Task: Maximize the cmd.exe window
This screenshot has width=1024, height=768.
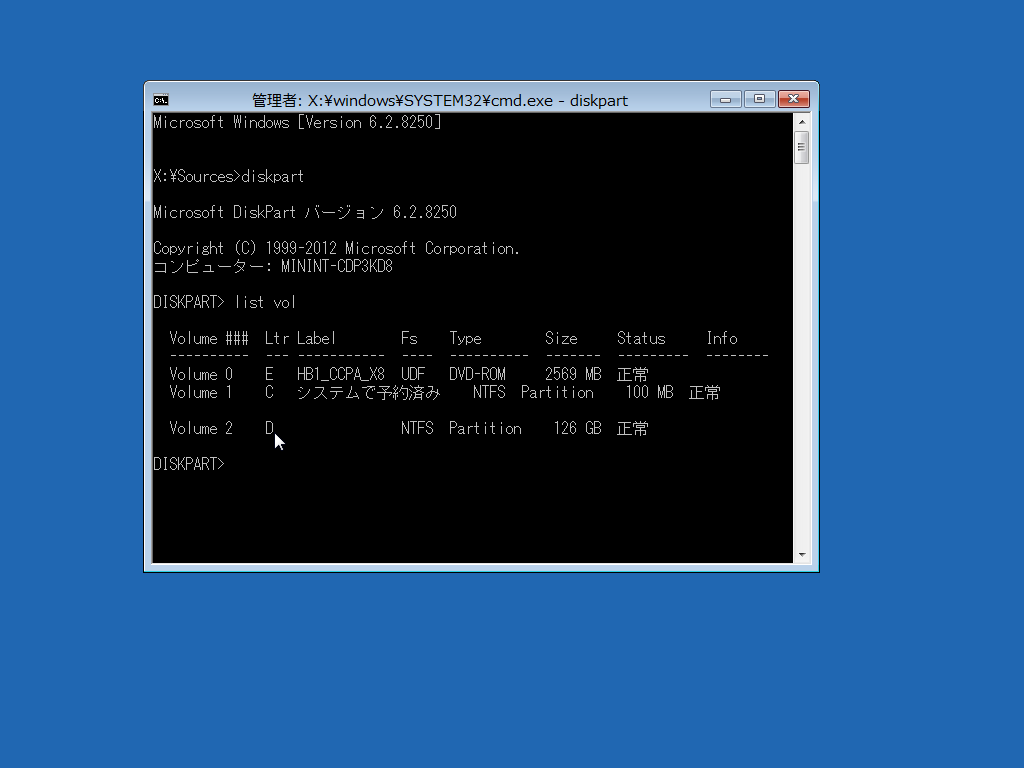Action: (759, 99)
